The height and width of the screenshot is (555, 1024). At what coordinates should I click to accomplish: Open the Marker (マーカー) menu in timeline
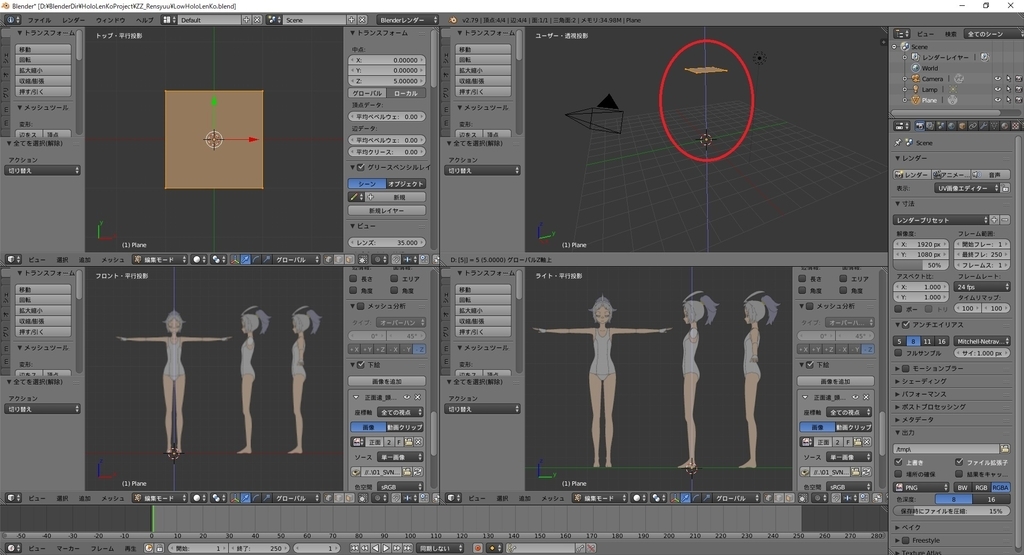click(x=68, y=548)
